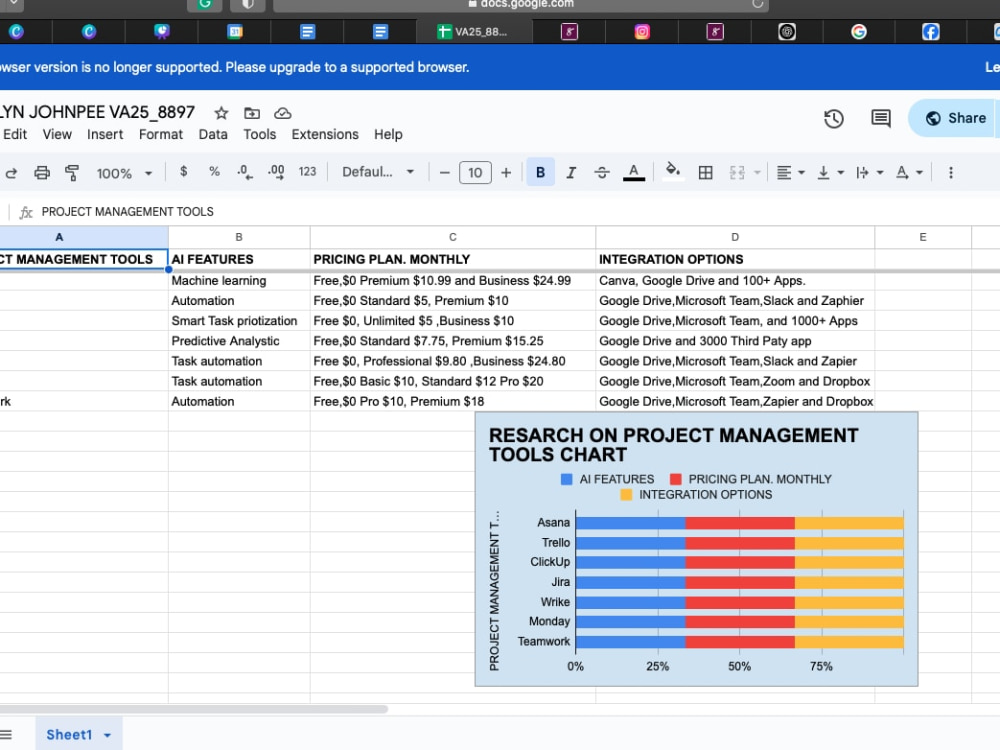Image resolution: width=1000 pixels, height=750 pixels.
Task: Select the AI FEATURES header cell
Action: (239, 260)
